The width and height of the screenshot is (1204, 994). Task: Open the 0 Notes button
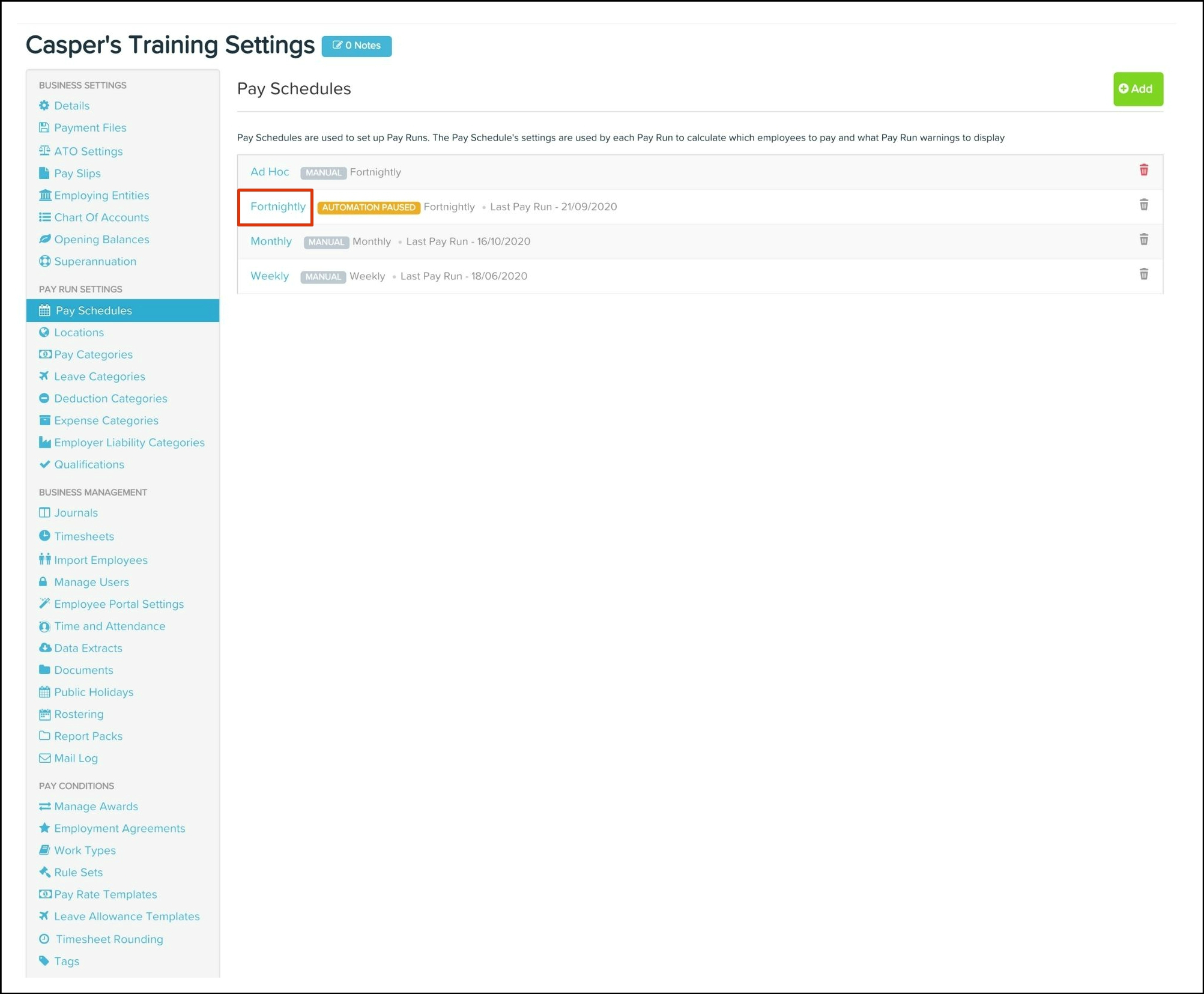pyautogui.click(x=357, y=46)
